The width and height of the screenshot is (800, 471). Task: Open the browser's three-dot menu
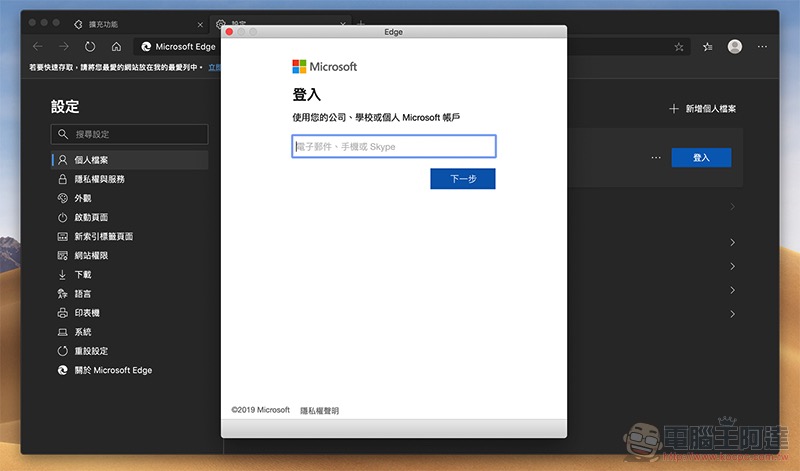click(x=763, y=46)
